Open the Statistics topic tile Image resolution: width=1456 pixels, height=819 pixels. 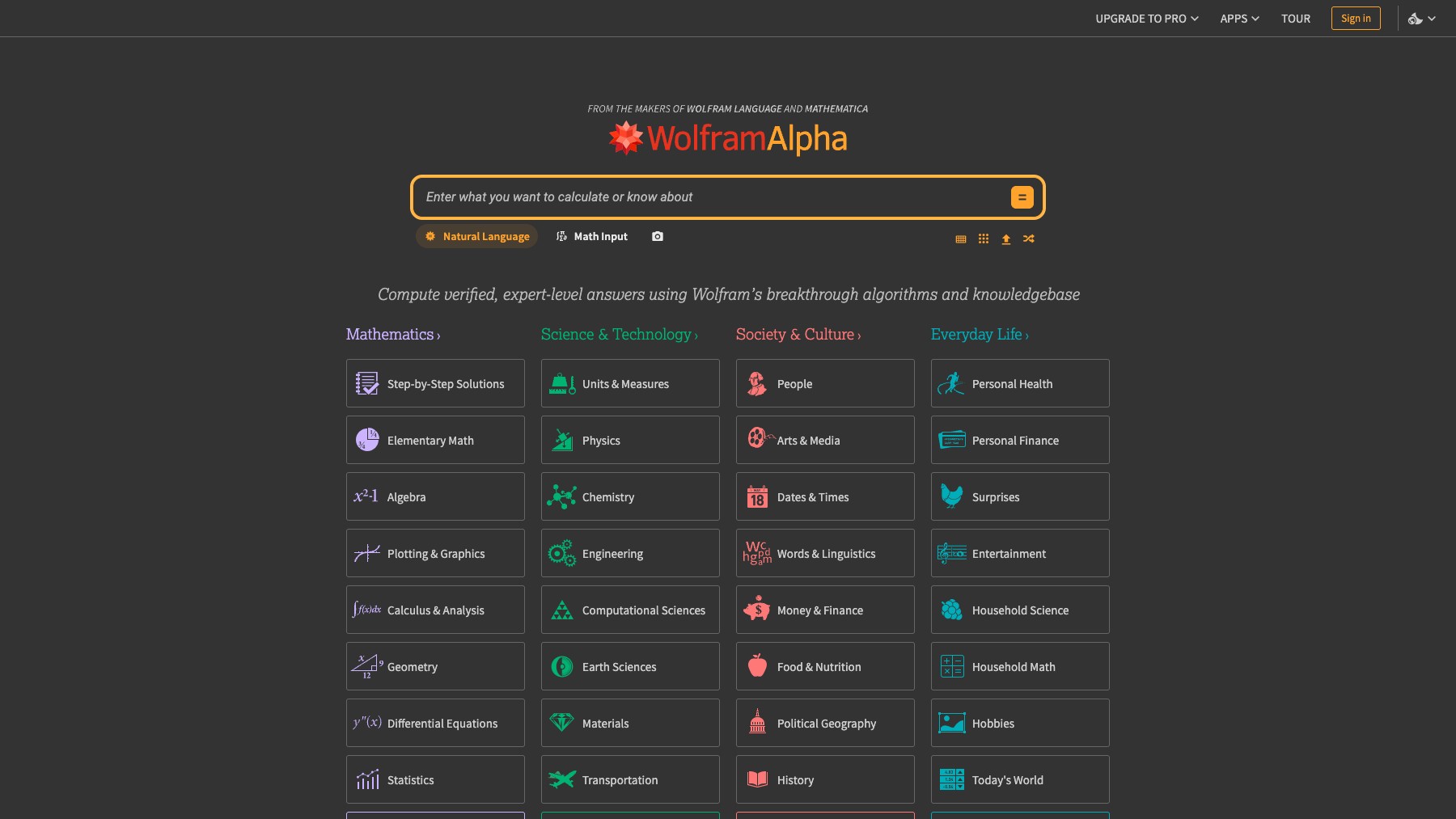[x=435, y=779]
